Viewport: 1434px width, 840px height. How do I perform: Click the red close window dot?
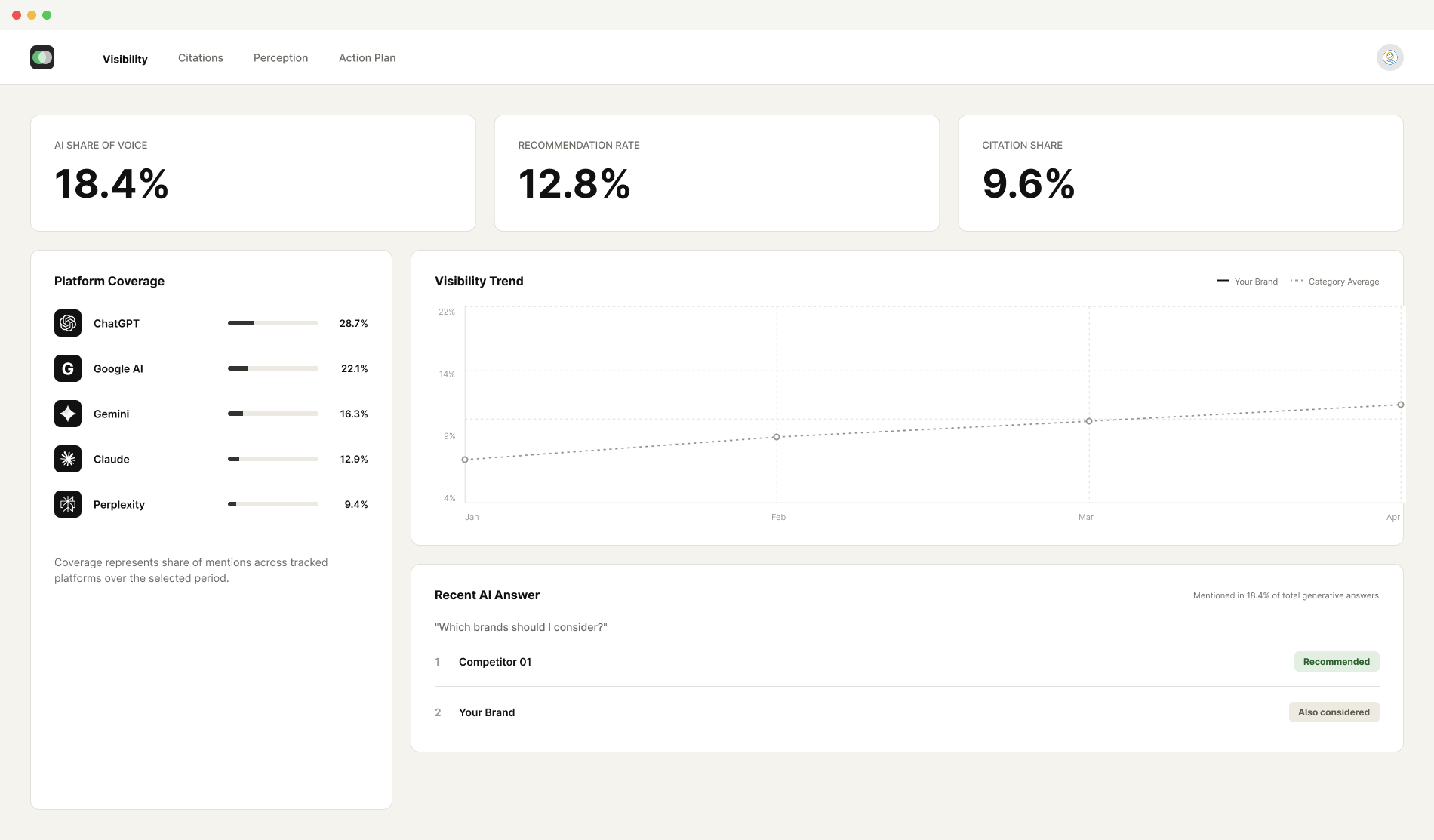pos(17,15)
